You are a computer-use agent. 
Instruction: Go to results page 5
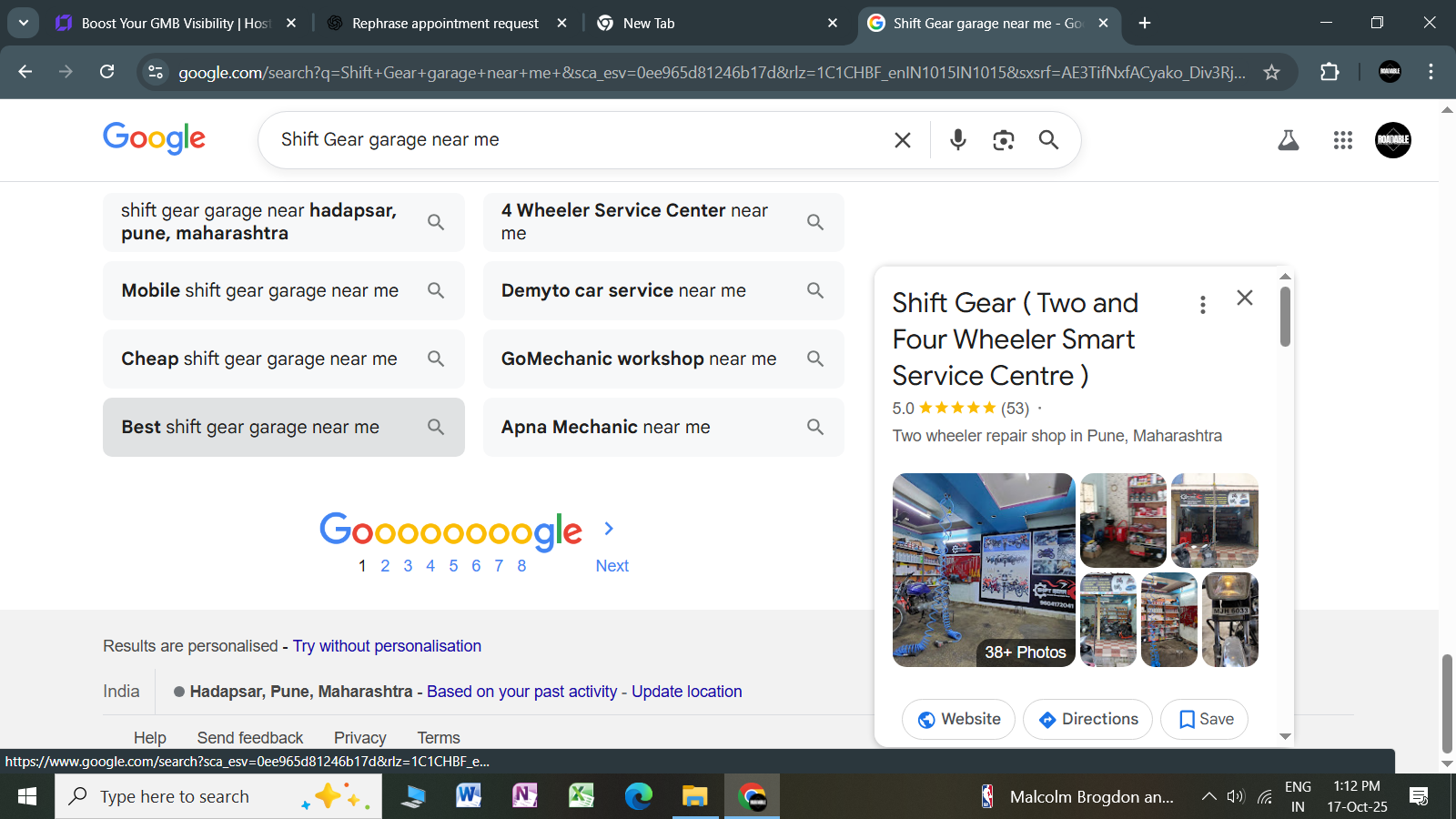click(453, 566)
